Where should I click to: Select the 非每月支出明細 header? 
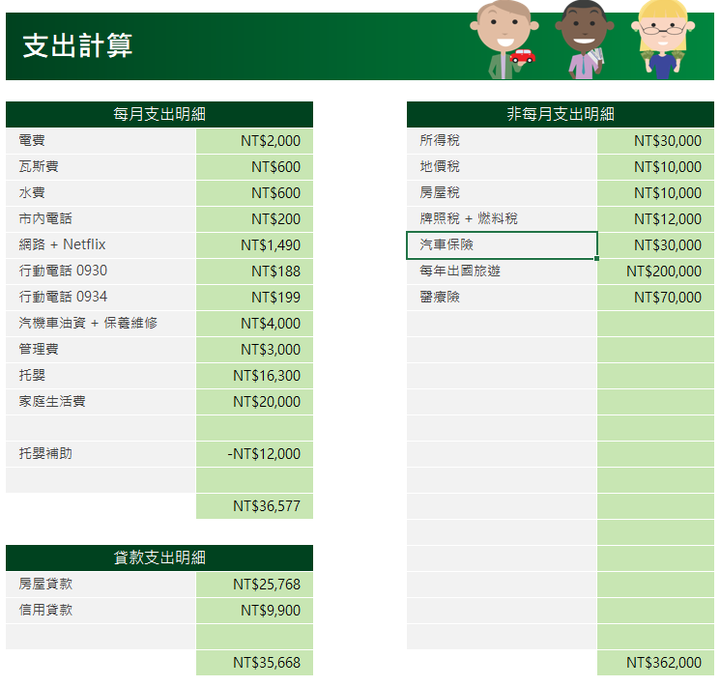coord(560,114)
